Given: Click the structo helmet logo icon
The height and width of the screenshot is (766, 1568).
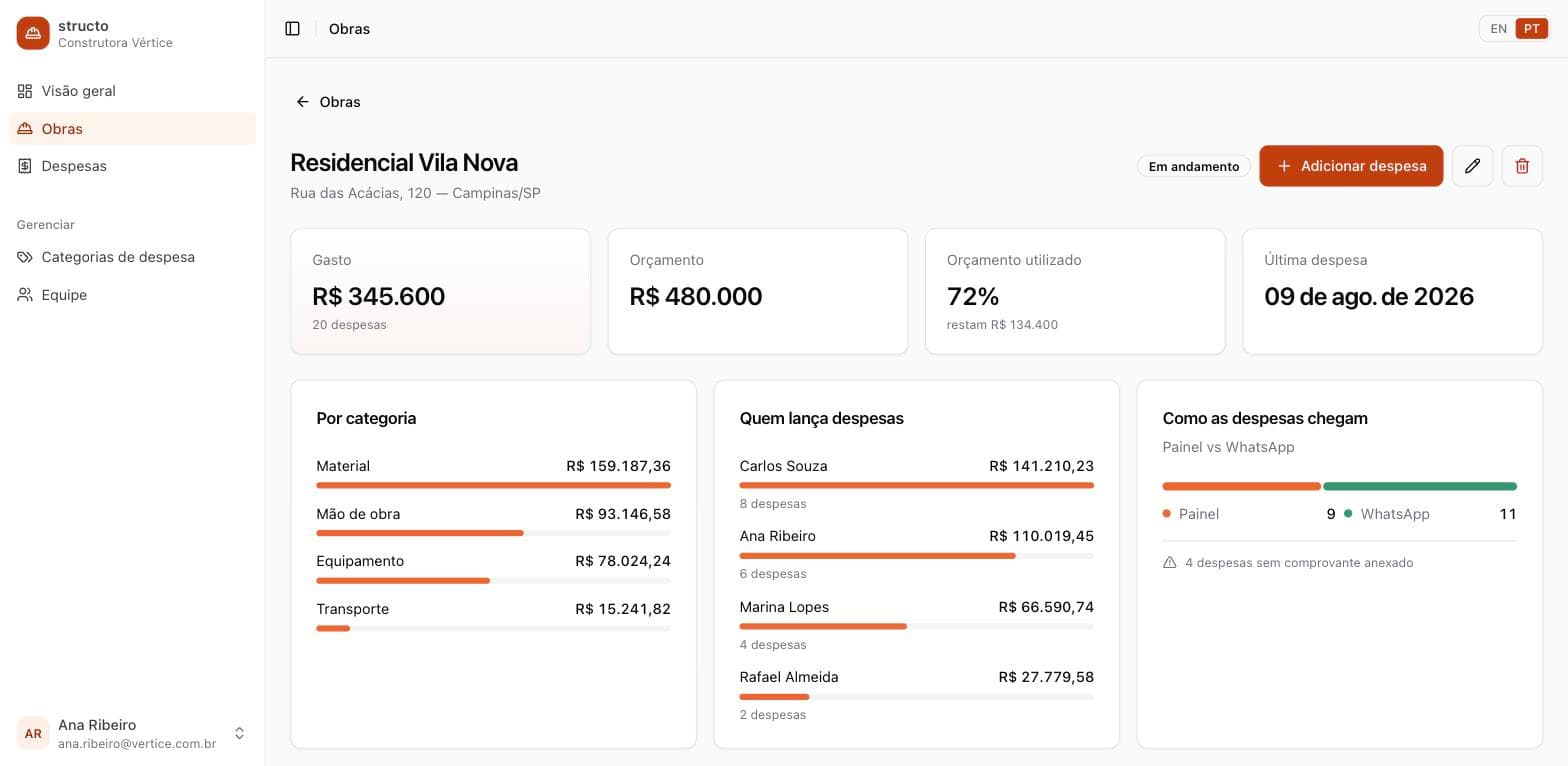Looking at the screenshot, I should click(x=33, y=33).
